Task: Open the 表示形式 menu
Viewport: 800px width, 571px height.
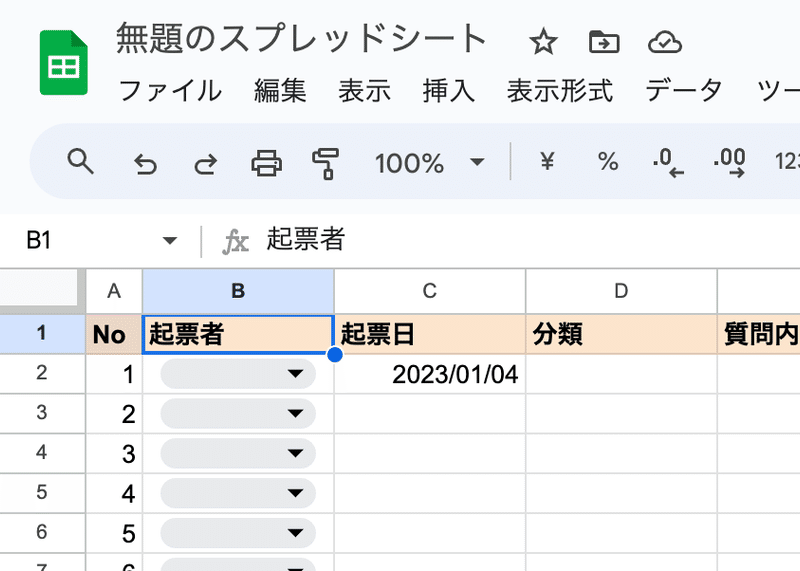Action: click(x=560, y=91)
